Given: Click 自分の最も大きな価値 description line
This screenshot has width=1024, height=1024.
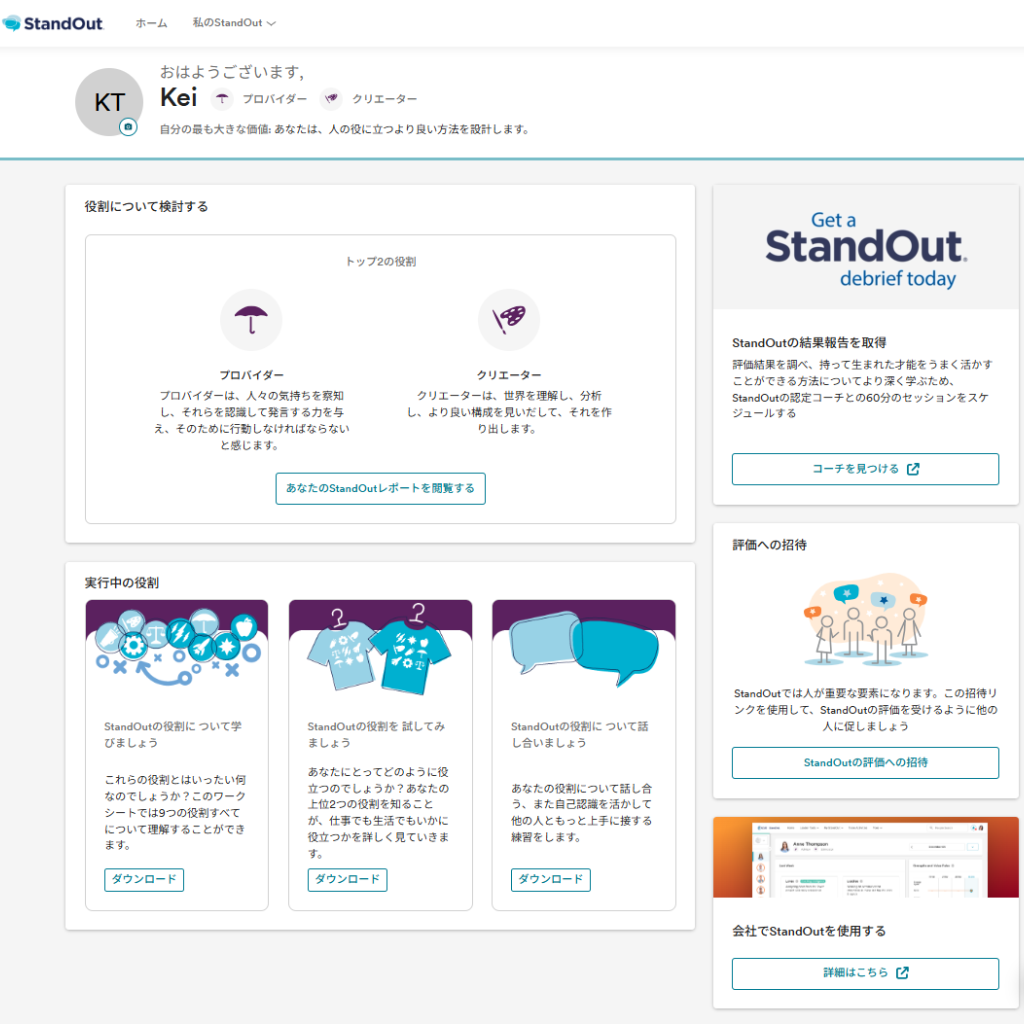Looking at the screenshot, I should (x=344, y=129).
